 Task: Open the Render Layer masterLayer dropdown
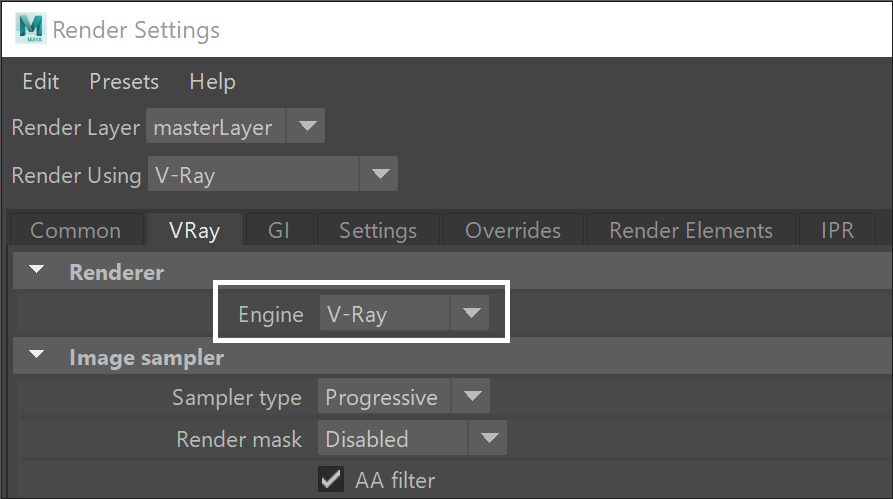tap(235, 126)
